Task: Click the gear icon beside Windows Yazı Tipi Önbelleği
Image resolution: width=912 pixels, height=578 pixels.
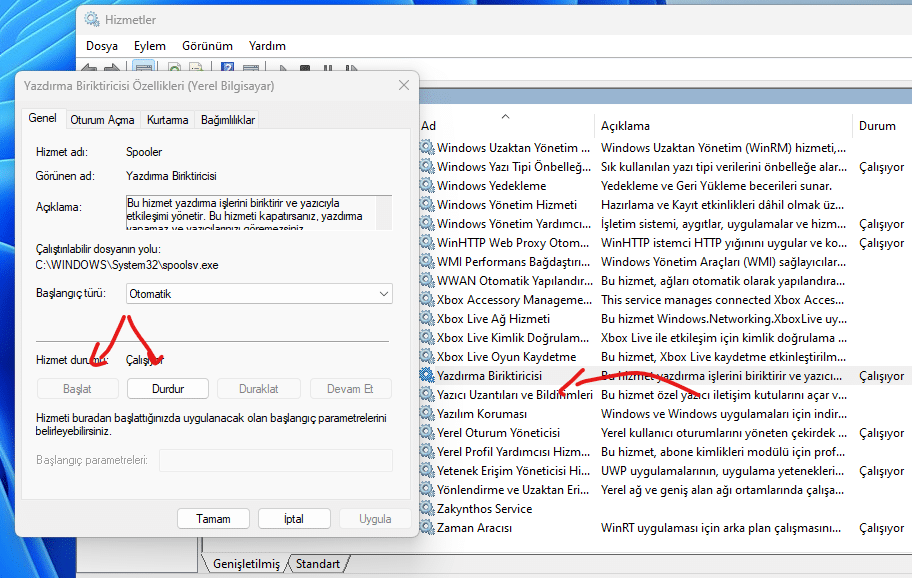Action: pos(427,167)
